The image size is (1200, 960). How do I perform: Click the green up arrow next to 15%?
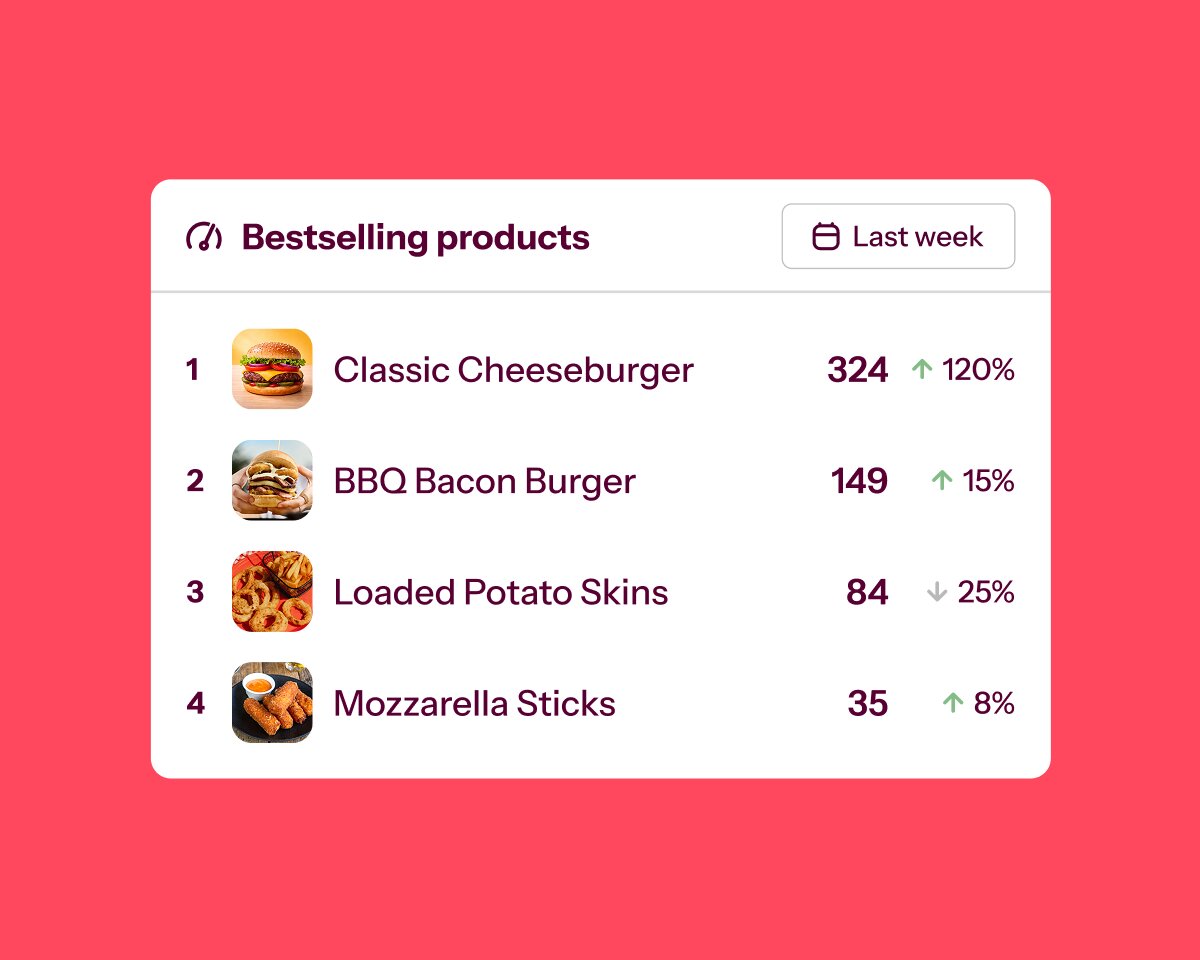tap(942, 481)
